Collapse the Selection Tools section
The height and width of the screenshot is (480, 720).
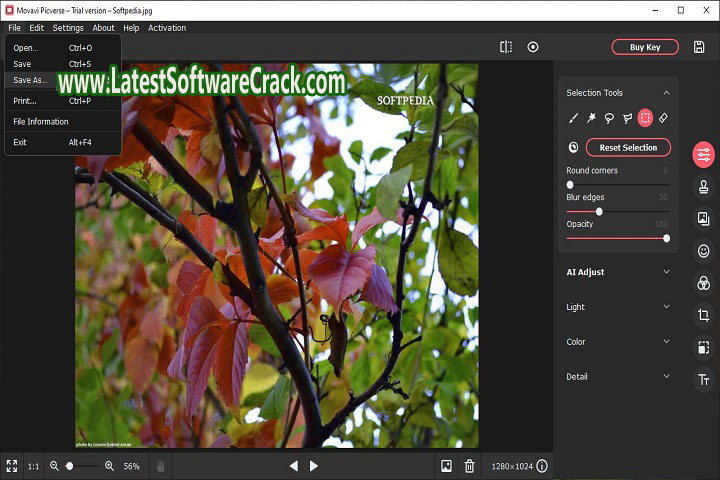point(666,93)
